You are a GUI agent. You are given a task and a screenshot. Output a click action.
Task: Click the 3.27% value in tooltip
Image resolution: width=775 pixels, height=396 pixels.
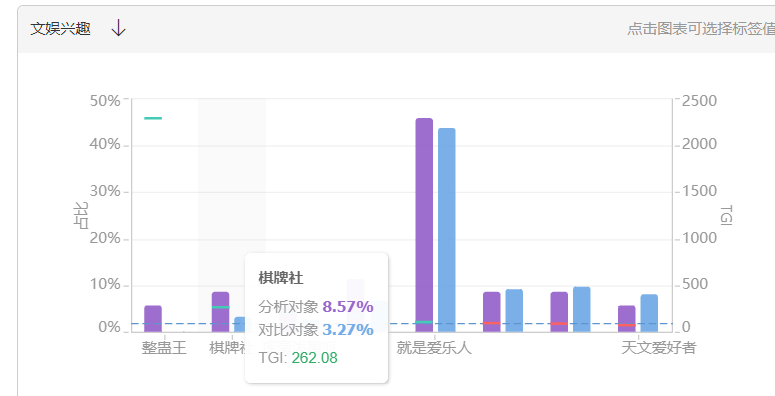point(348,329)
